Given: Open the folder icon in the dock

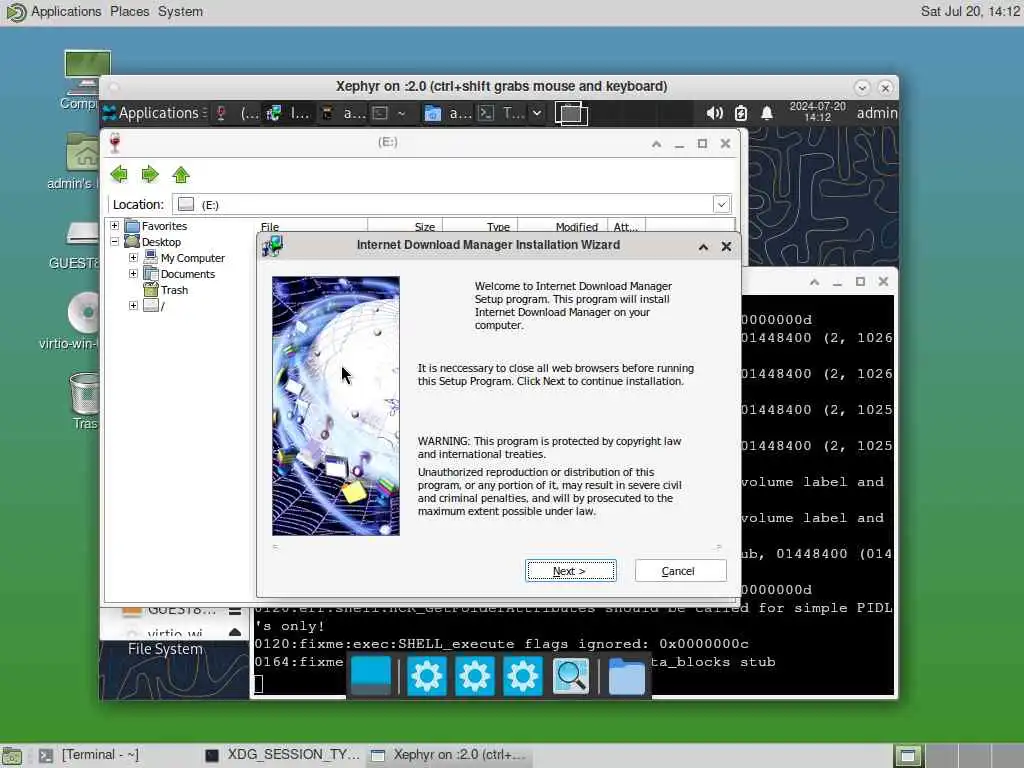Looking at the screenshot, I should point(626,676).
